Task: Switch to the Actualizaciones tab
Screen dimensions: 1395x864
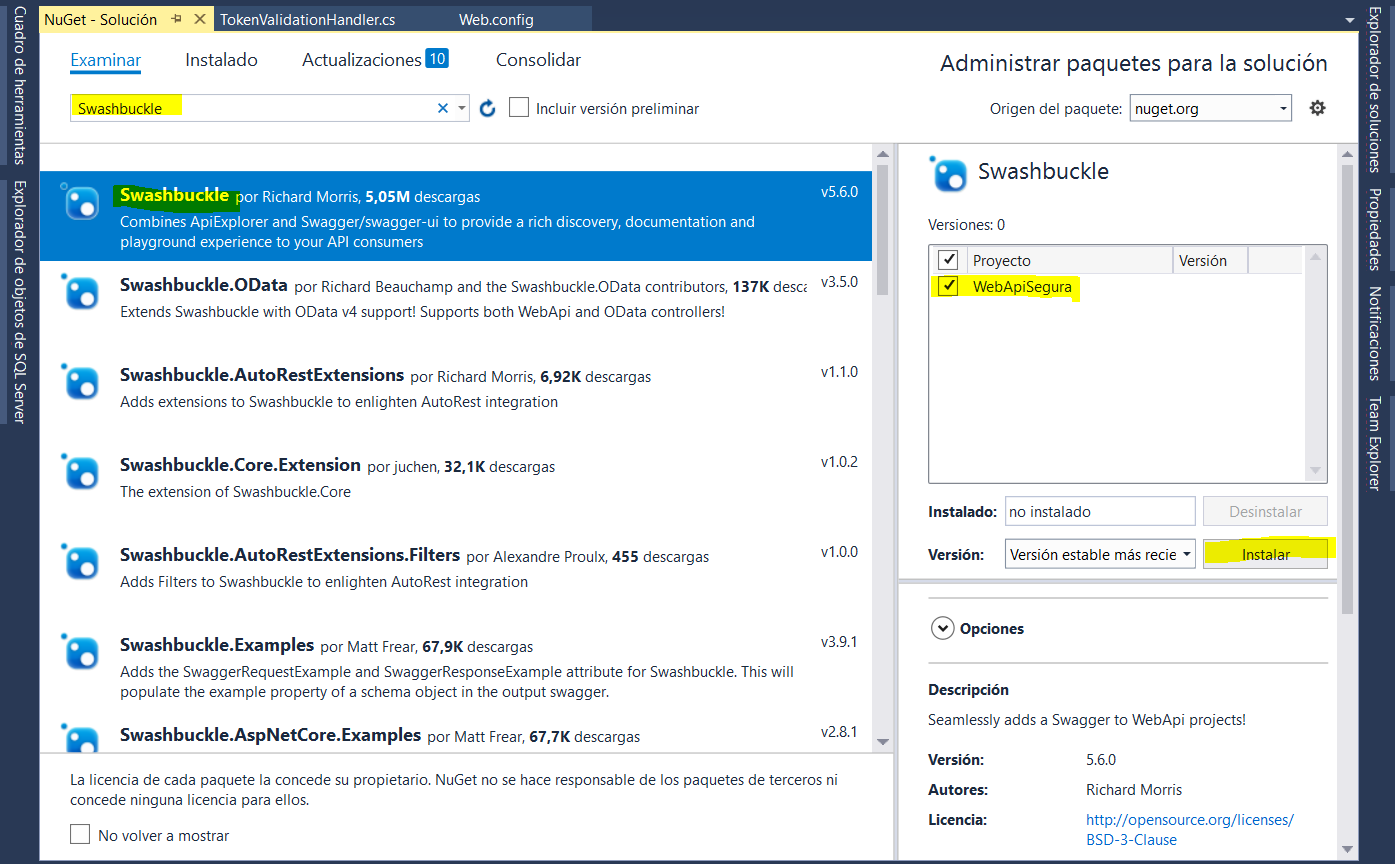Action: pyautogui.click(x=362, y=60)
